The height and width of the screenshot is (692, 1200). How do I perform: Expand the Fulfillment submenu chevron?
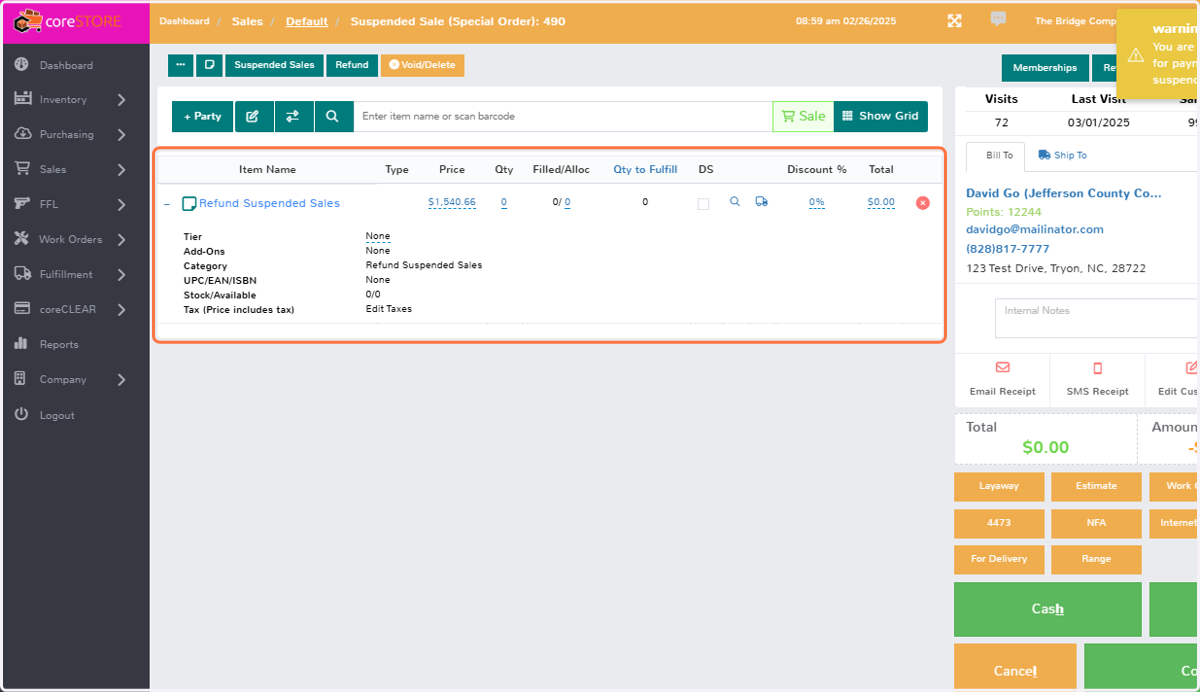point(121,275)
